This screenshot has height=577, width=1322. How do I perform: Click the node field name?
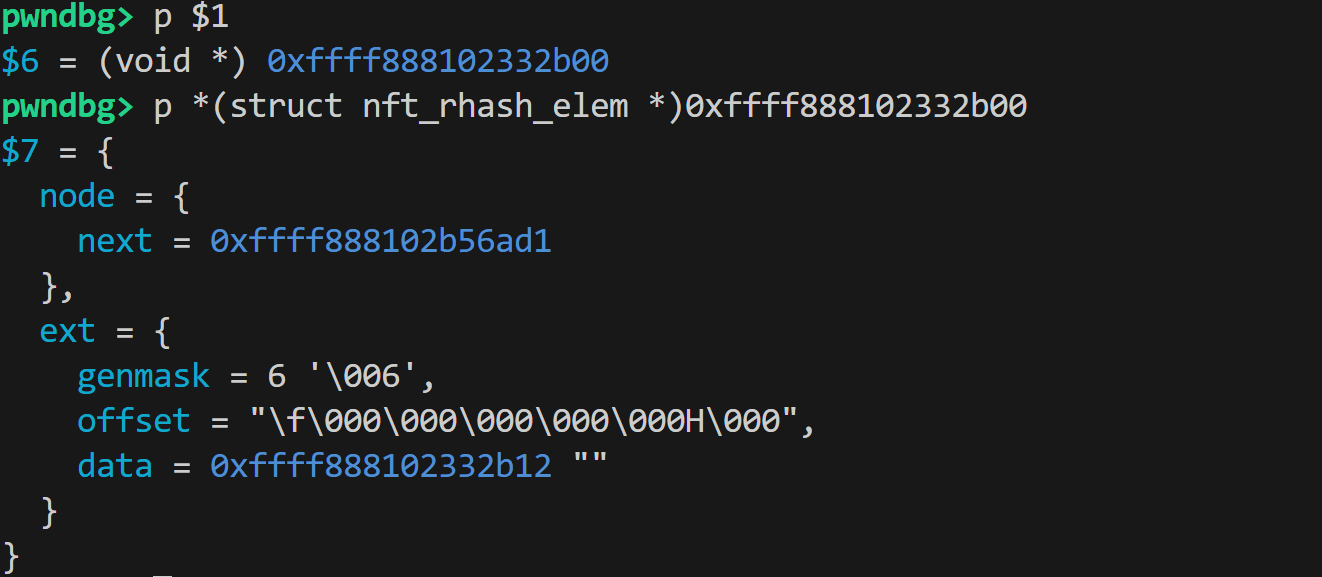tap(77, 197)
